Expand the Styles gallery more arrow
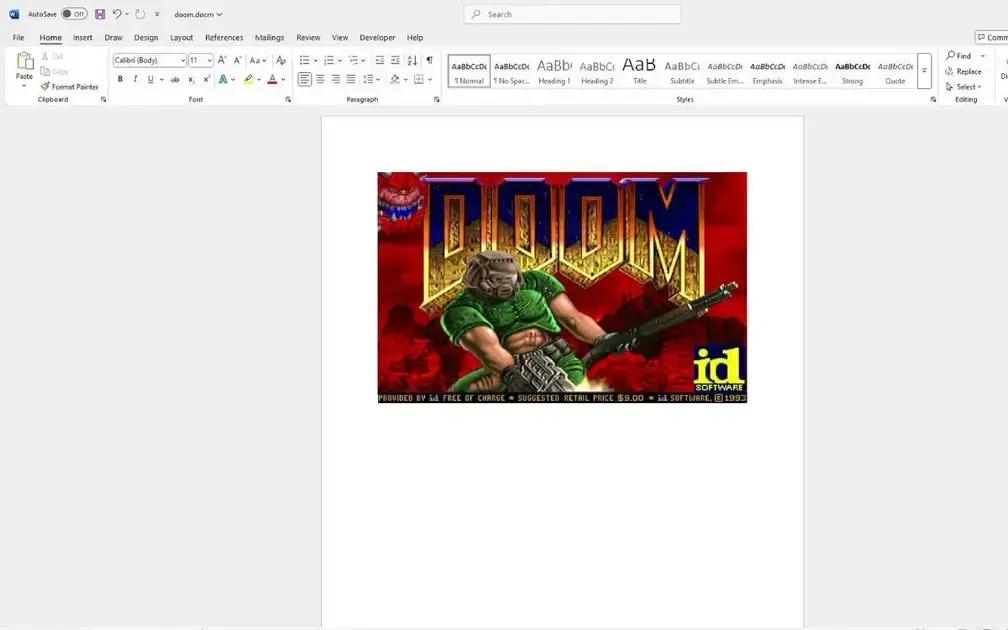The height and width of the screenshot is (630, 1008). pos(924,71)
